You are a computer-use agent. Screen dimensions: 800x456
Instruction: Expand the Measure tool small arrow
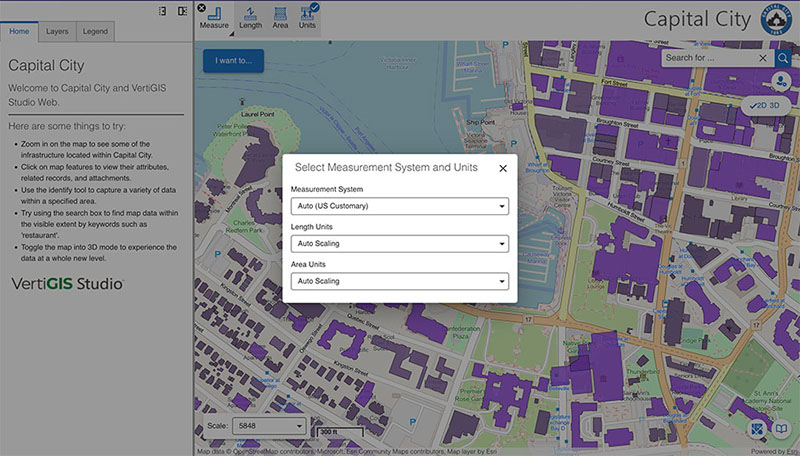tap(231, 34)
